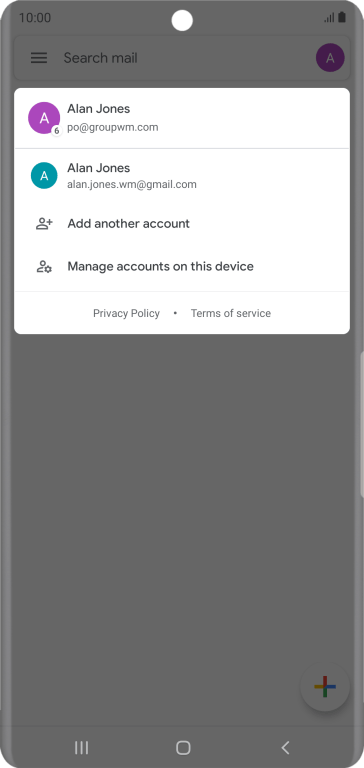Open the recent apps navigation button

click(x=81, y=747)
